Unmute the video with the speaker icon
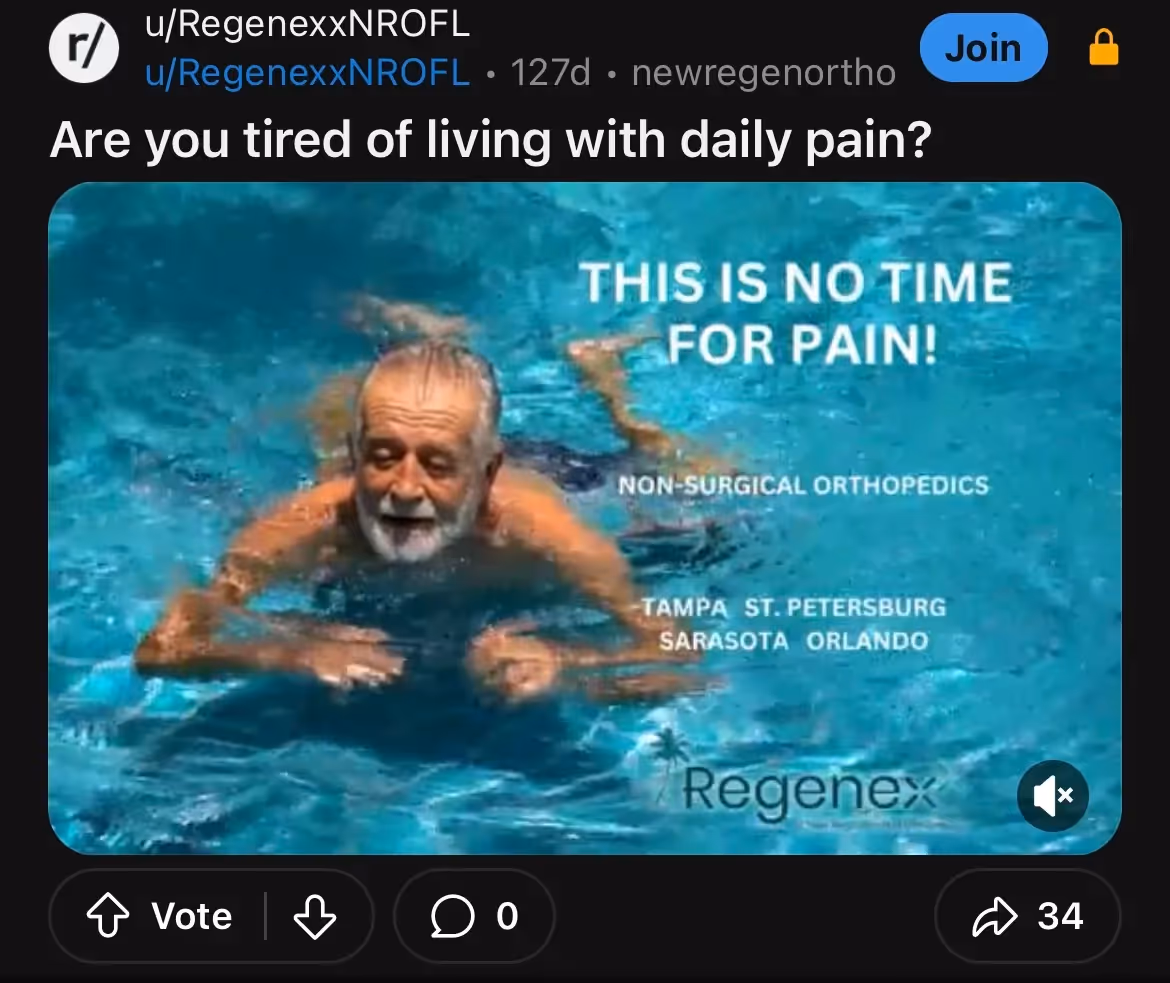The width and height of the screenshot is (1170, 983). (x=1053, y=796)
